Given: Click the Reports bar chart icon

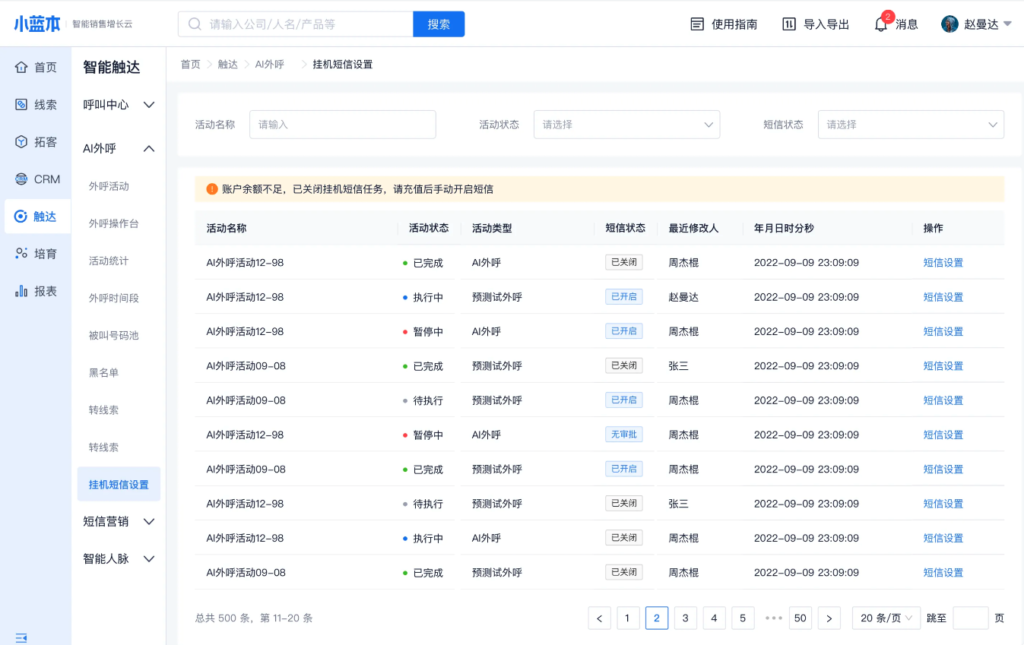Looking at the screenshot, I should (21, 291).
